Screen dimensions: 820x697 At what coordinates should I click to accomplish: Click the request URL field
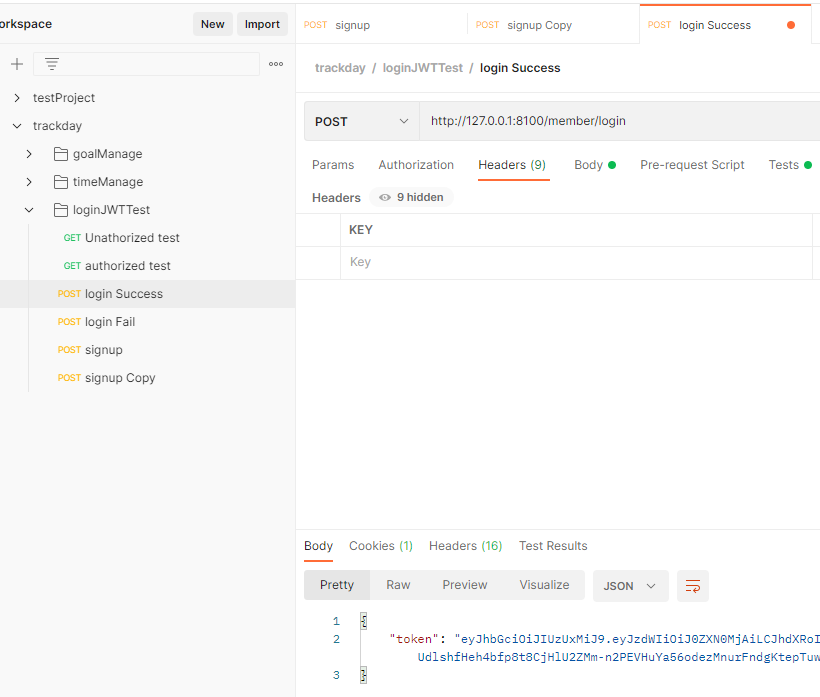tap(620, 121)
